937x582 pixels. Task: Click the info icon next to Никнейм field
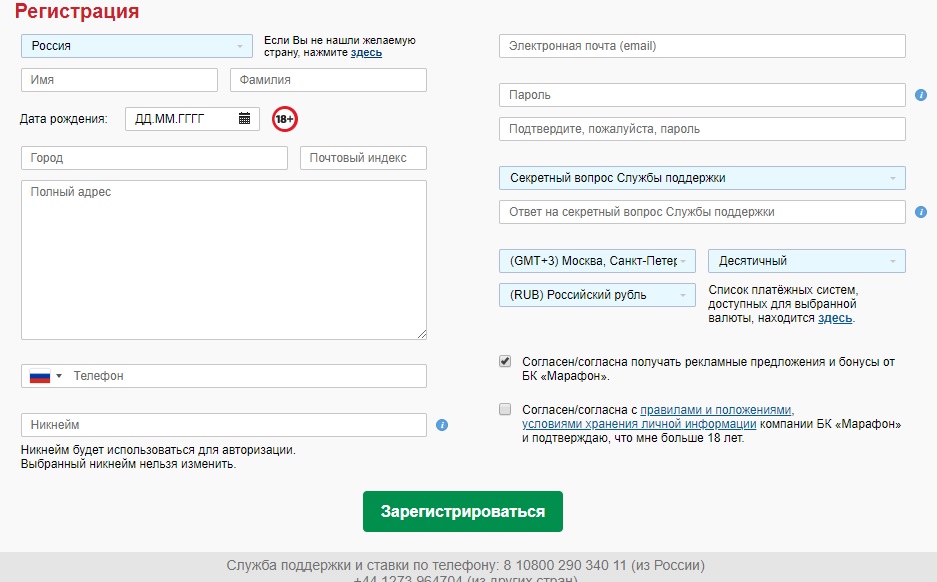442,425
